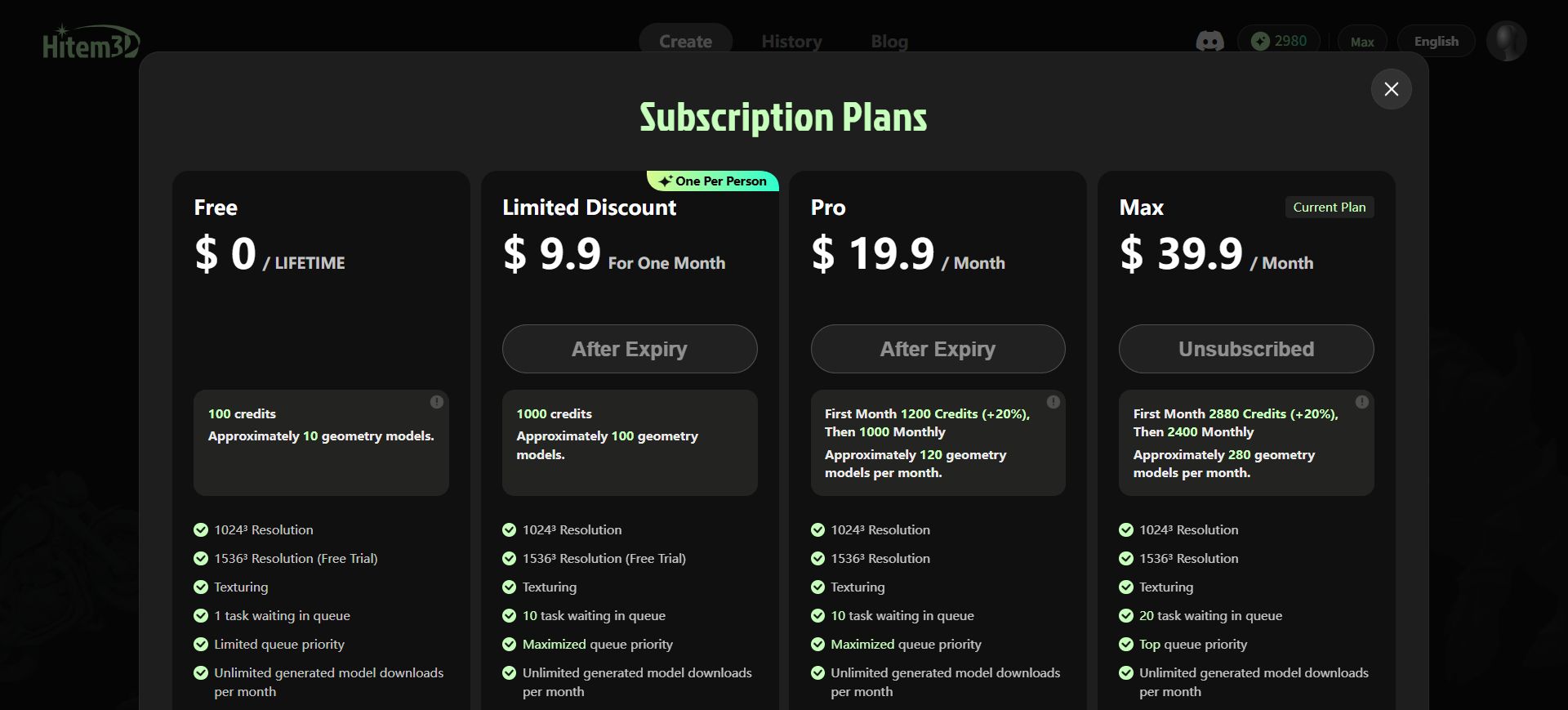Click Top queue priority checkmark in Max plan
The width and height of the screenshot is (1568, 710).
[1126, 644]
